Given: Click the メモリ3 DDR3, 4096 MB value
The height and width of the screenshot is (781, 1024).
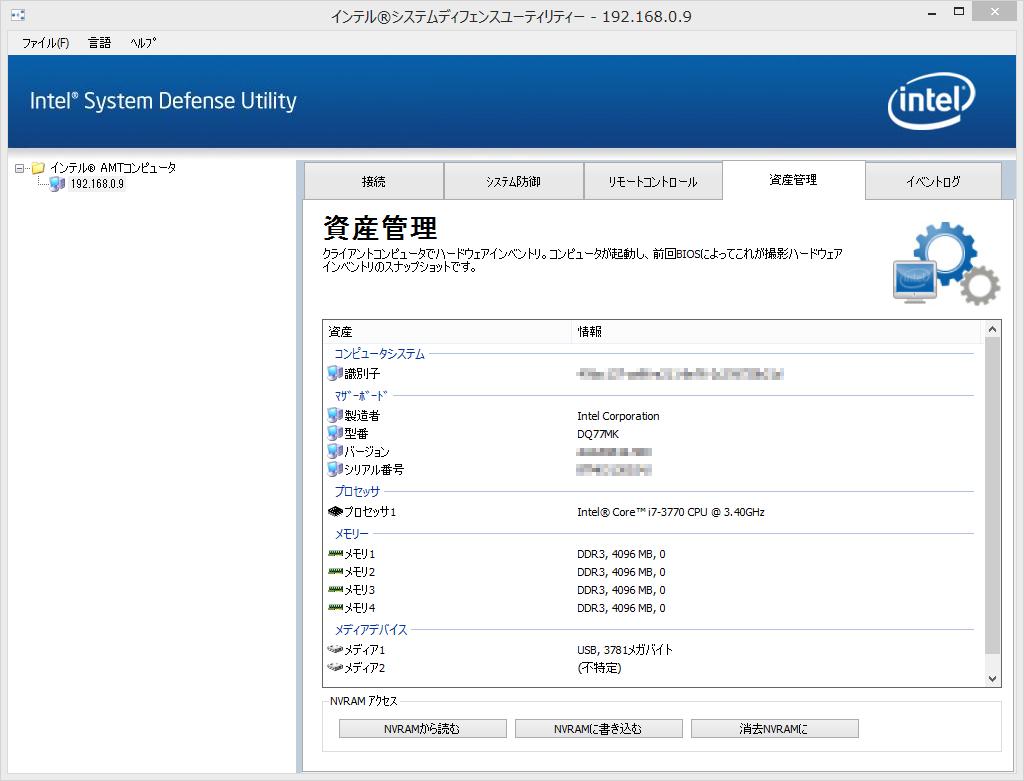Looking at the screenshot, I should (x=621, y=590).
